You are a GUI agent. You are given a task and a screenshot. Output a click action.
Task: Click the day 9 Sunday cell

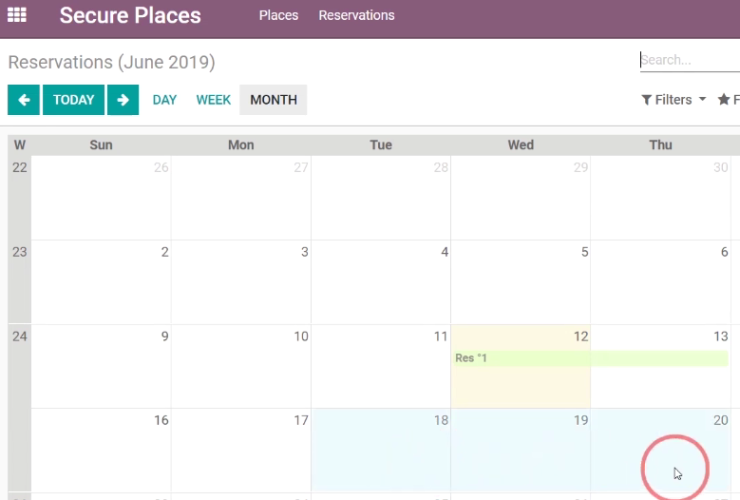pos(101,366)
